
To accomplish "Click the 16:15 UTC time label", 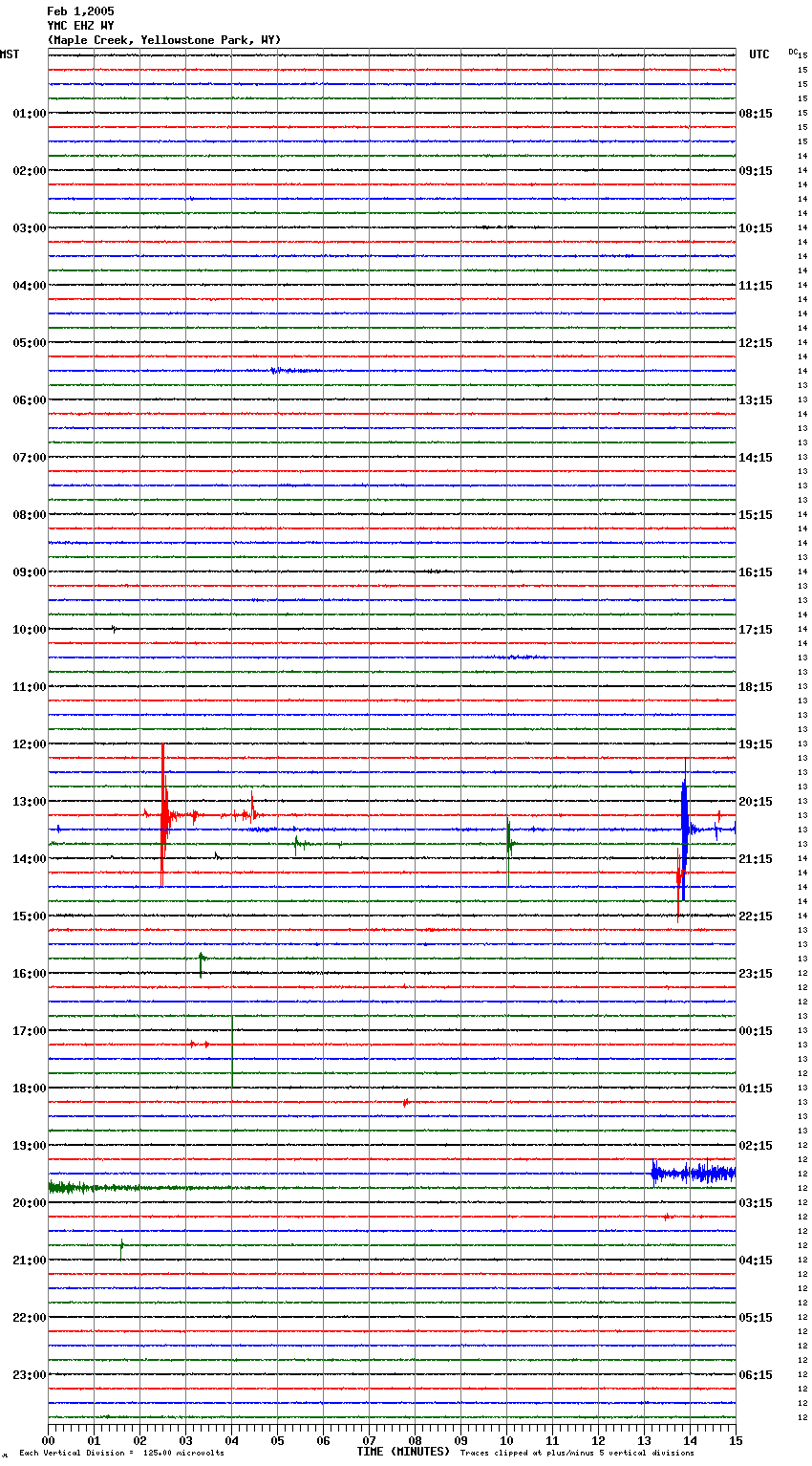I will pos(756,572).
